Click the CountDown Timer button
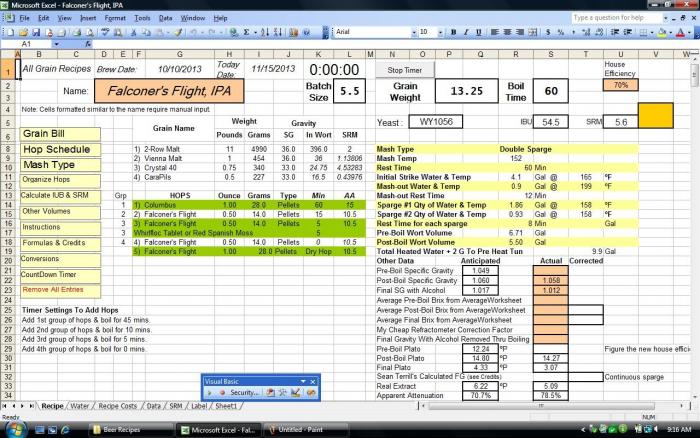 (x=60, y=275)
